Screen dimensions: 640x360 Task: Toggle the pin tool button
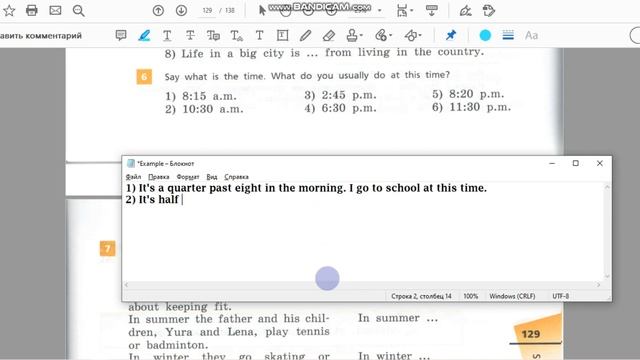click(451, 36)
